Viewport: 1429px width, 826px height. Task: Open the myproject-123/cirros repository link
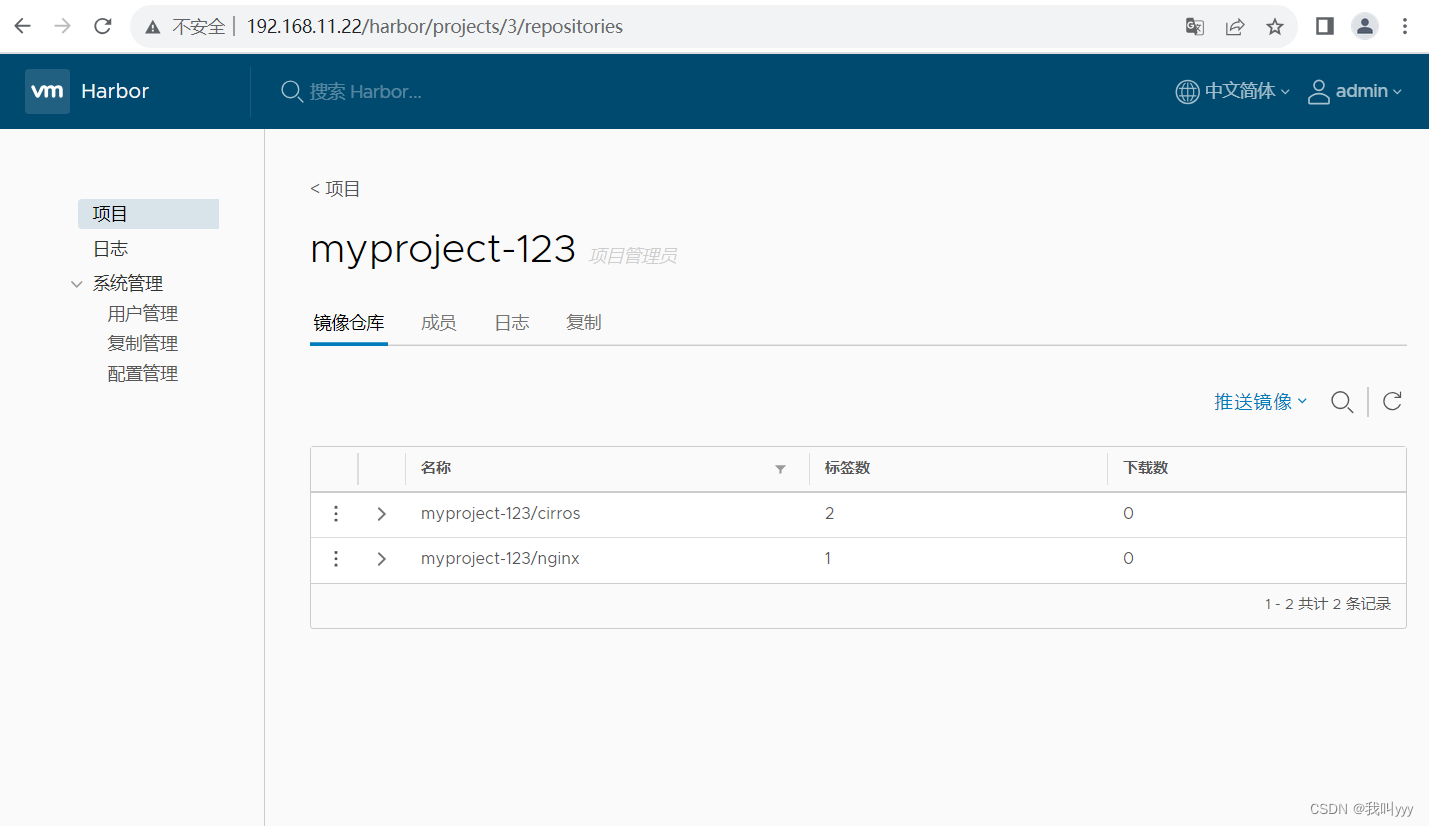click(500, 514)
